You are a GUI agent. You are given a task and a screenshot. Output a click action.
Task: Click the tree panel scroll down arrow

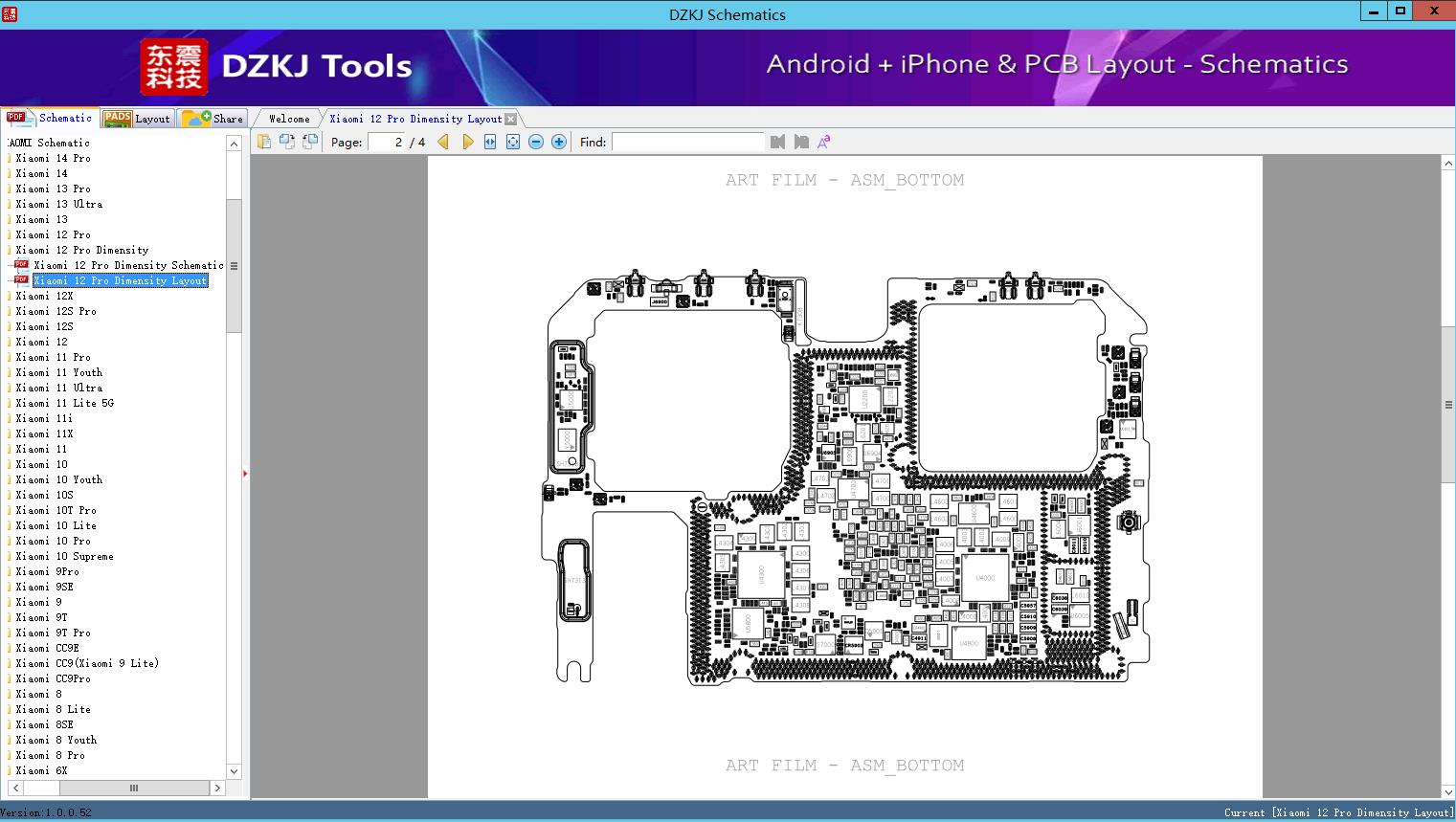click(x=234, y=771)
